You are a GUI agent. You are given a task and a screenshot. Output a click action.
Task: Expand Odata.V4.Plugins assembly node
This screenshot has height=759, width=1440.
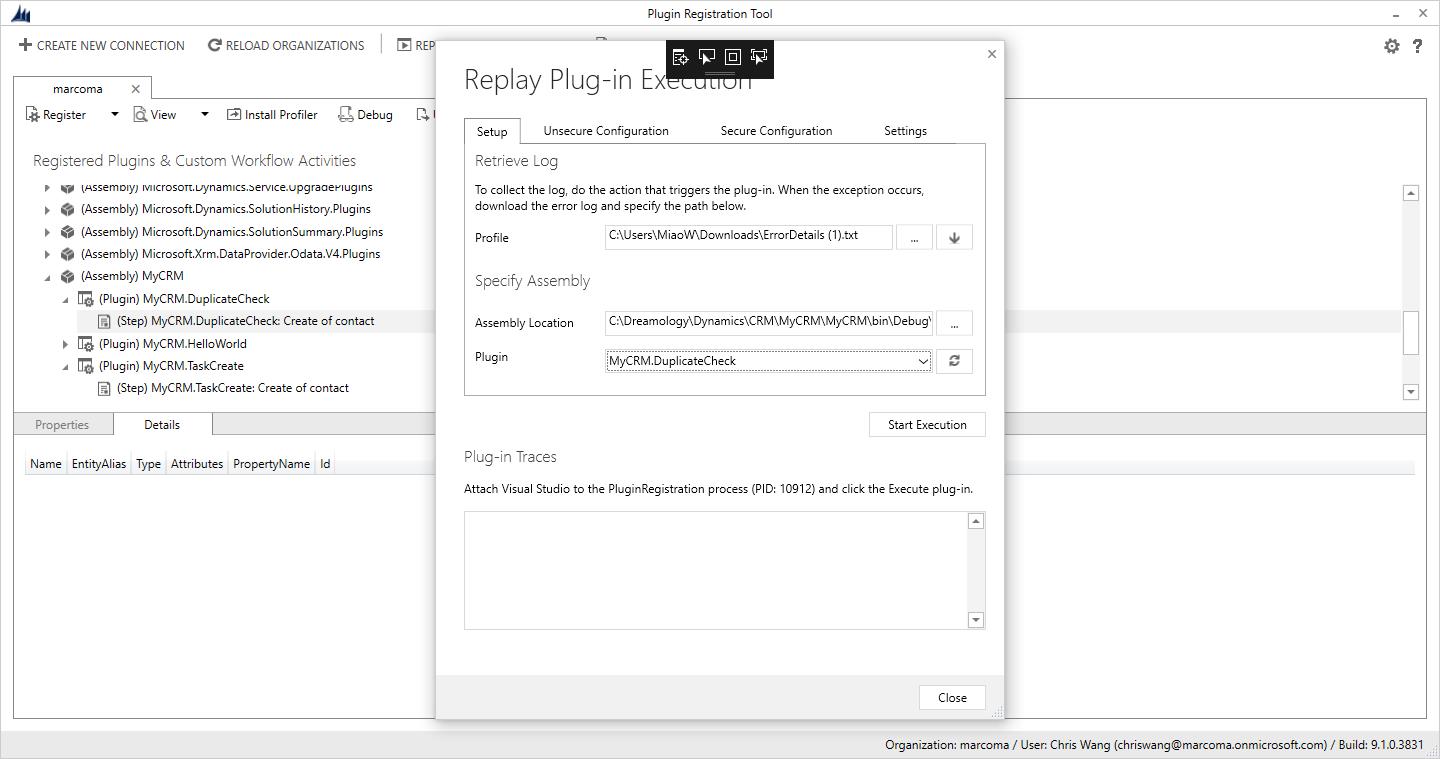pos(47,254)
